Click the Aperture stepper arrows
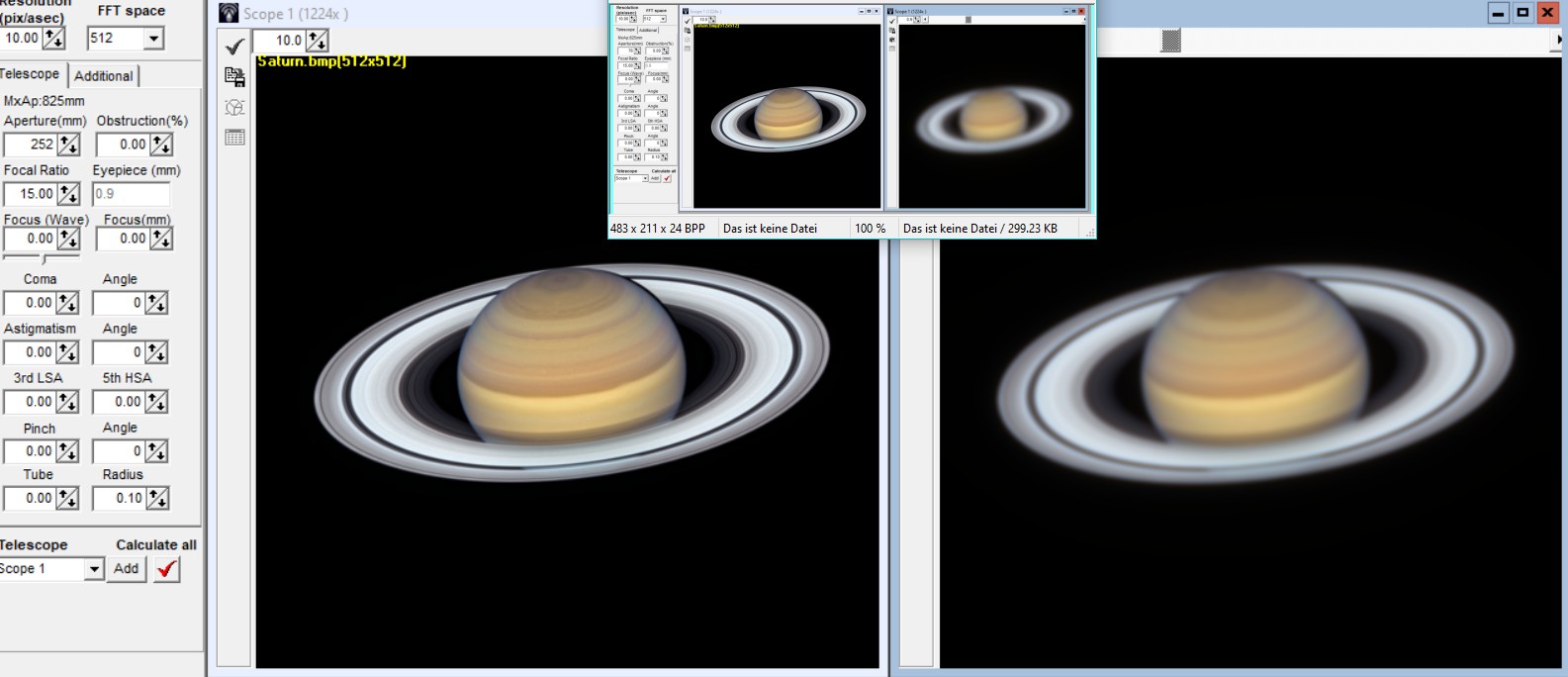 click(x=68, y=145)
